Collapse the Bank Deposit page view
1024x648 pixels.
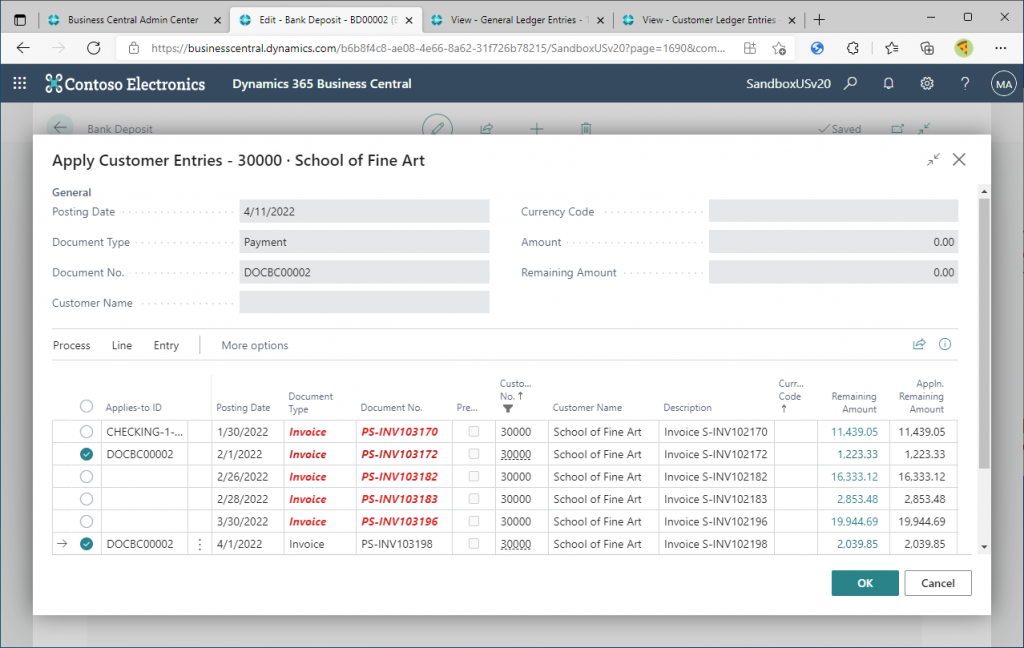tap(924, 129)
